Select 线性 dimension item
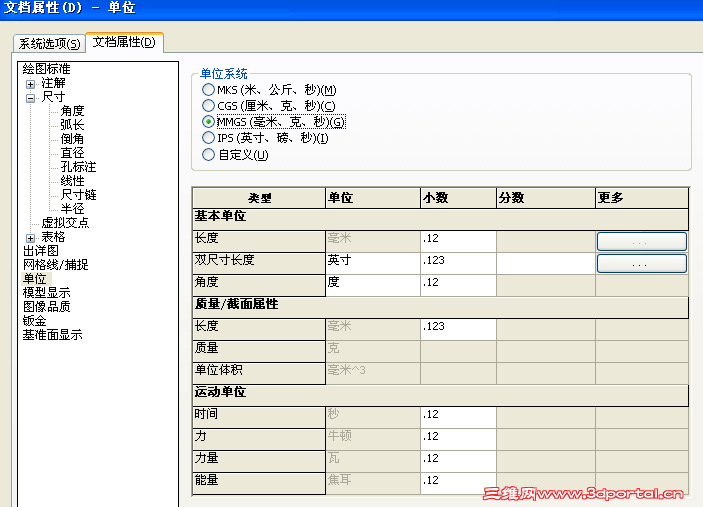The height and width of the screenshot is (507, 703). tap(72, 181)
